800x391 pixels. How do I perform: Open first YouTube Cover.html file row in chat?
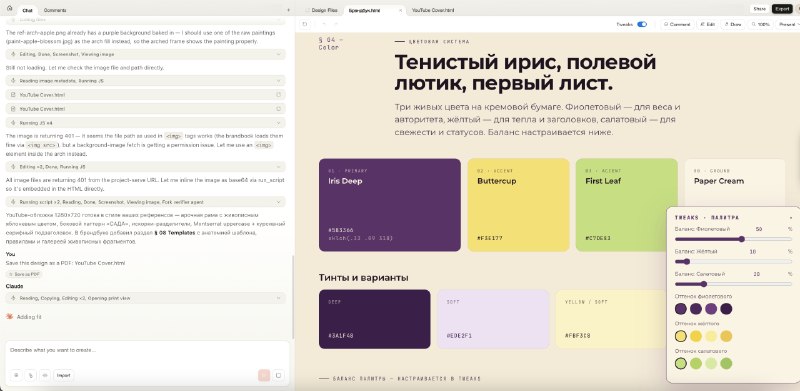click(x=145, y=95)
